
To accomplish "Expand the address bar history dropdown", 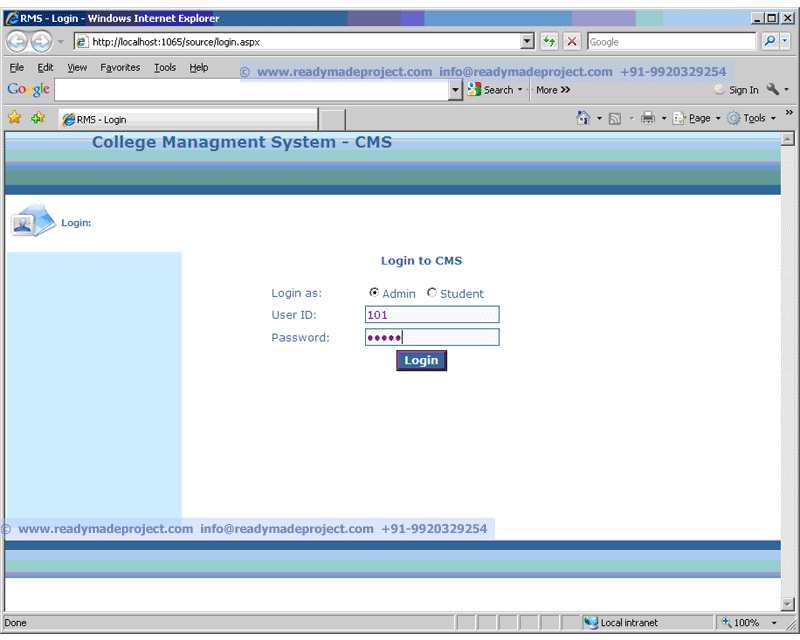I will pyautogui.click(x=528, y=42).
